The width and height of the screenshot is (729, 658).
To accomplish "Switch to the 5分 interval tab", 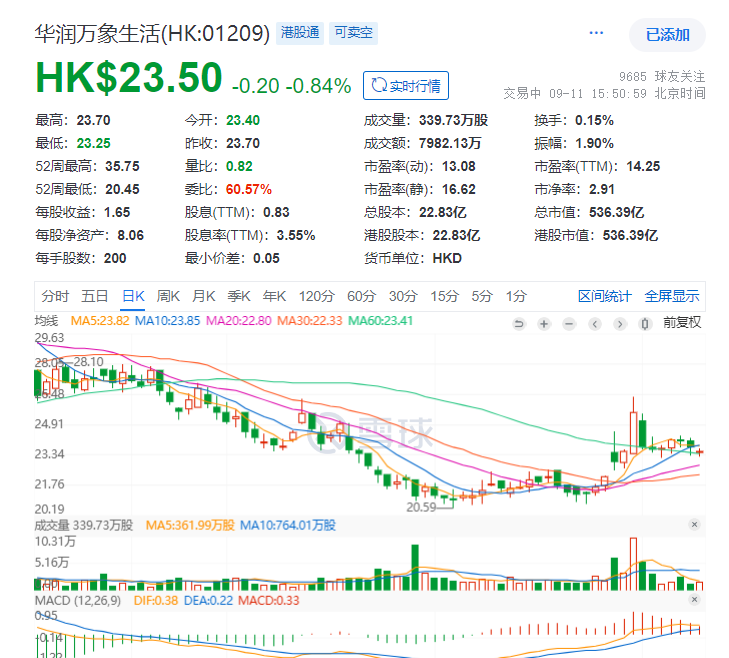I will (x=482, y=296).
